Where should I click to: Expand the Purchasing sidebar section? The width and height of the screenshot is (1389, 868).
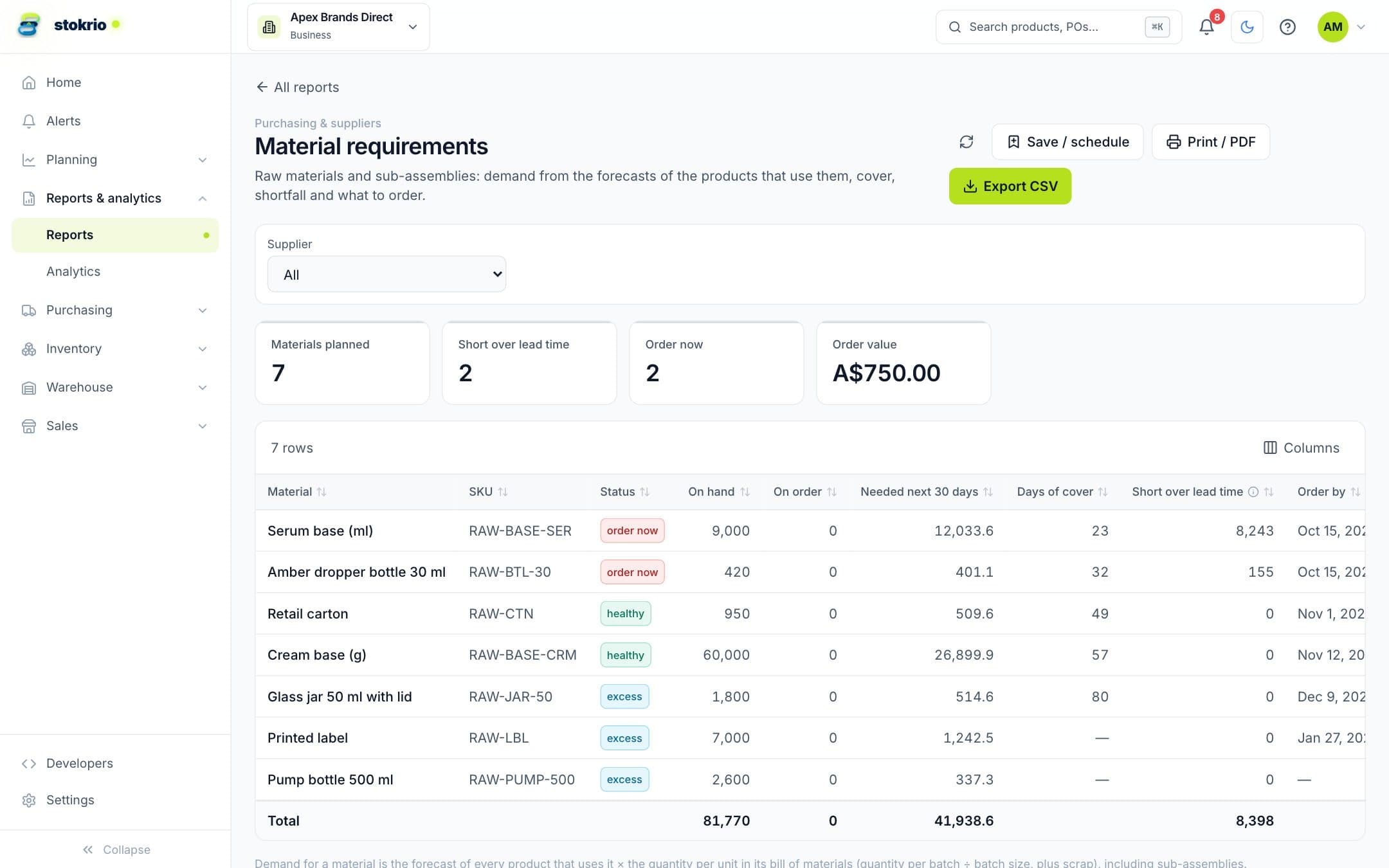point(203,310)
